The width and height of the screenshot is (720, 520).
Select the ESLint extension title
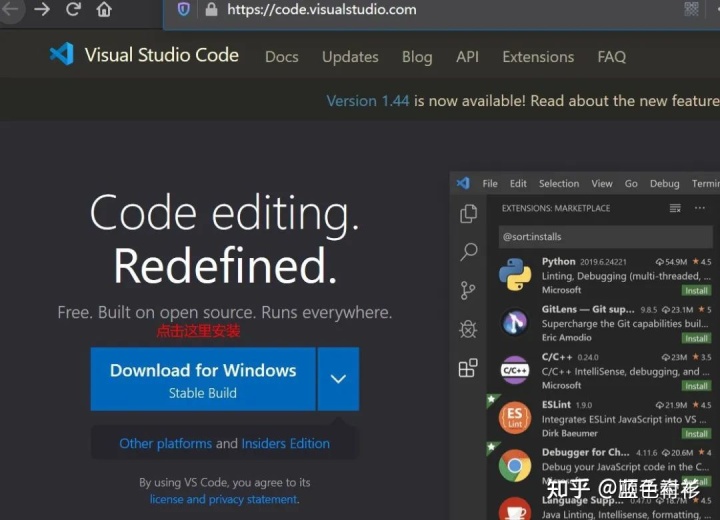pyautogui.click(x=556, y=405)
